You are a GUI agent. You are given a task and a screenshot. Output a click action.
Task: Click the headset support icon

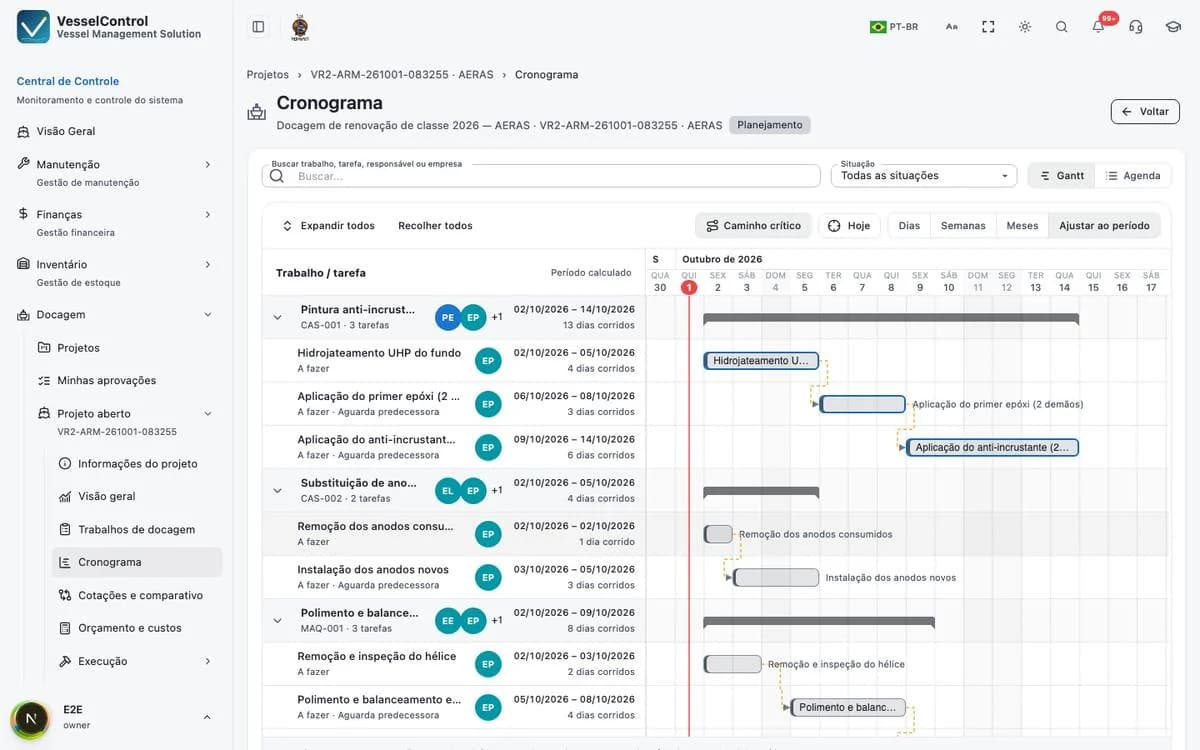(1135, 27)
